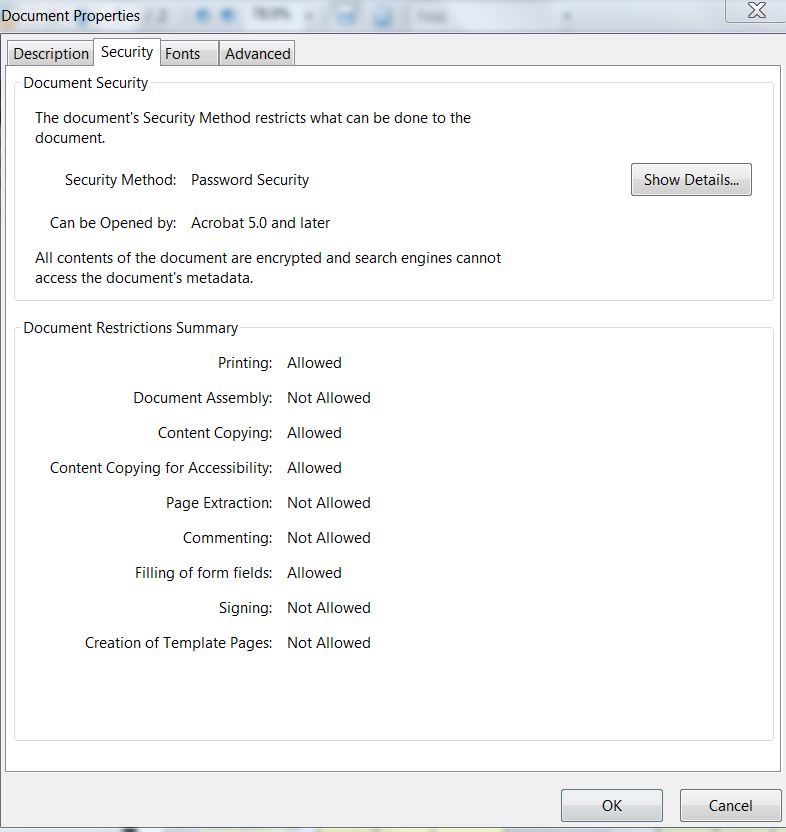Click the Commenting restriction label
This screenshot has height=832, width=786.
(x=227, y=538)
